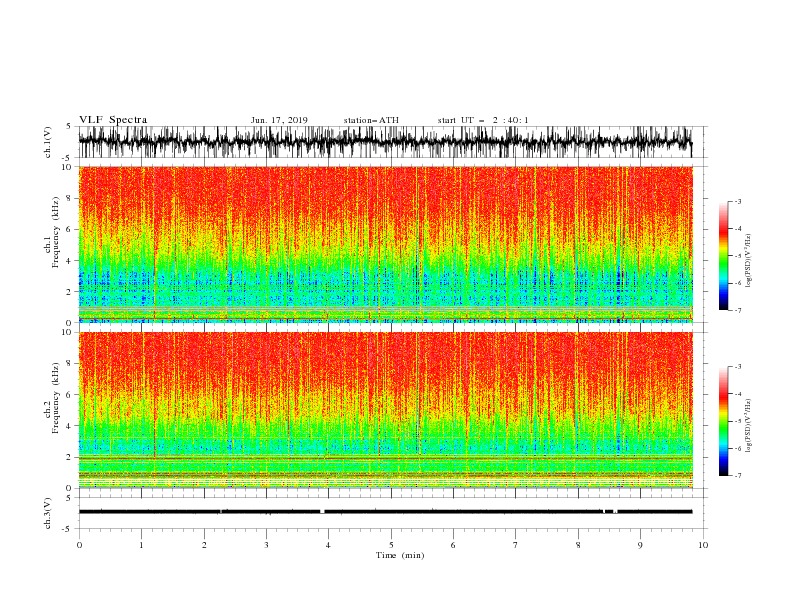
Task: Click the "ch.1 Frequency (kHz)" axis label
Action: click(x=52, y=232)
